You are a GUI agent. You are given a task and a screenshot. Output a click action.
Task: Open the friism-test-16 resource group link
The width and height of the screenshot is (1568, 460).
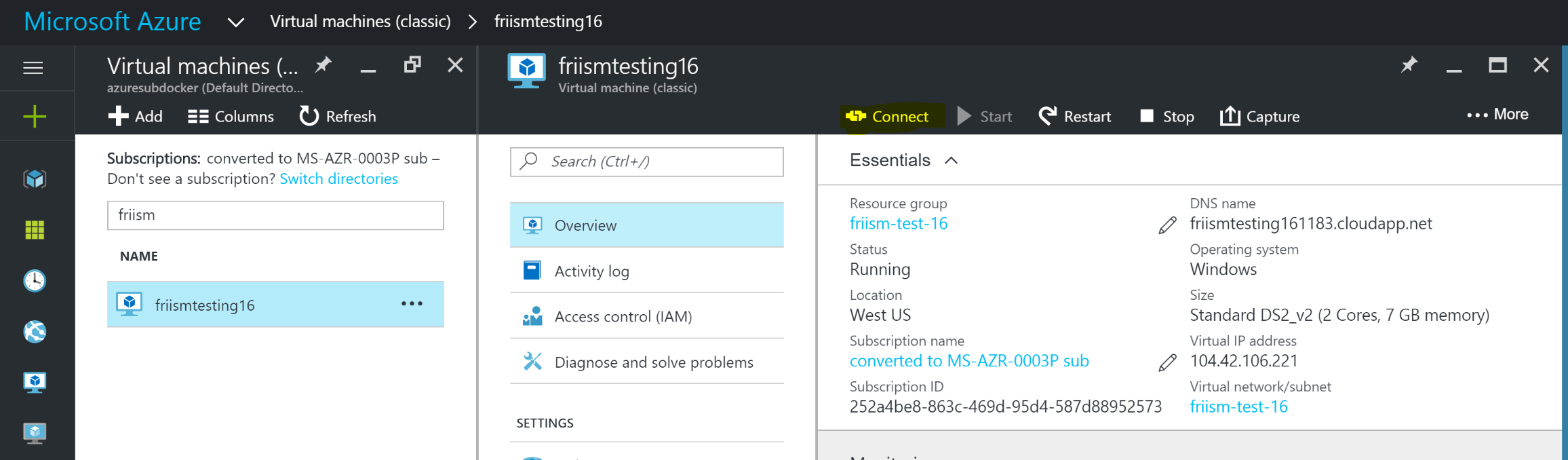899,224
